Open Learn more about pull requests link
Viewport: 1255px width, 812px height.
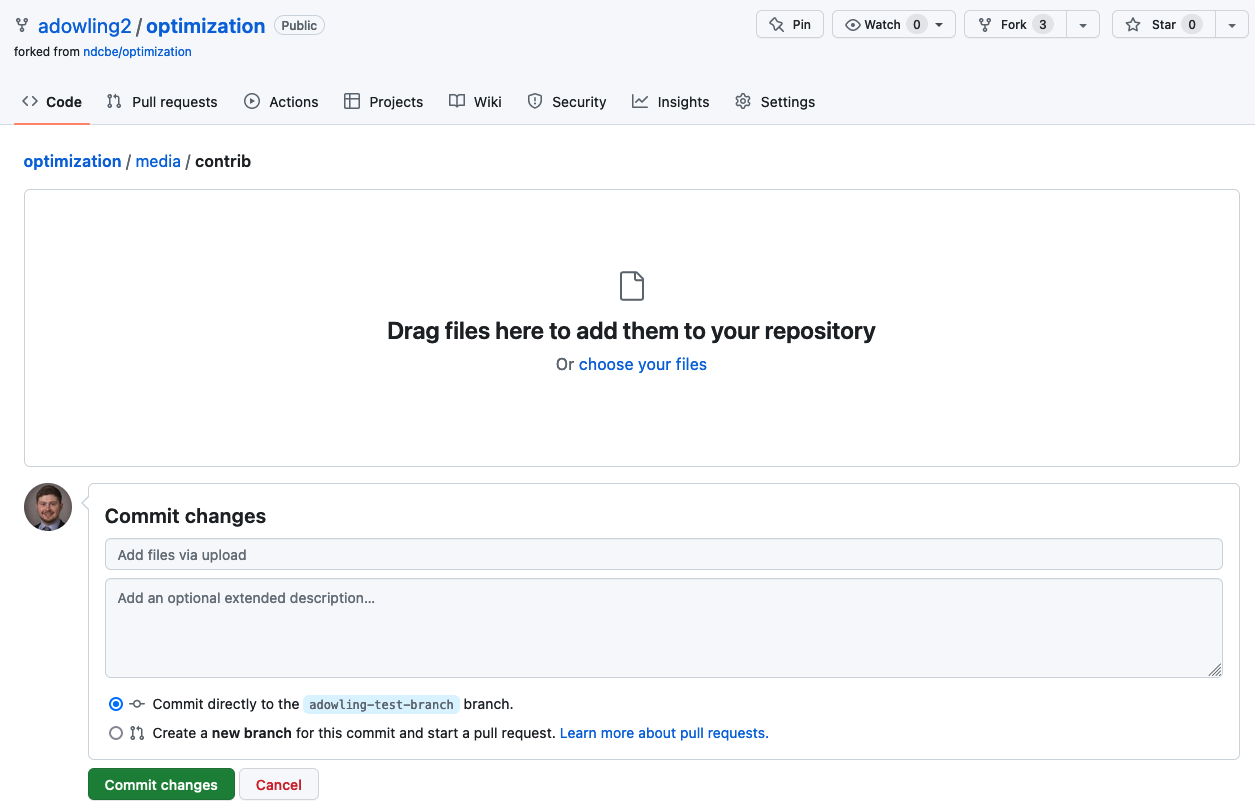pyautogui.click(x=664, y=733)
